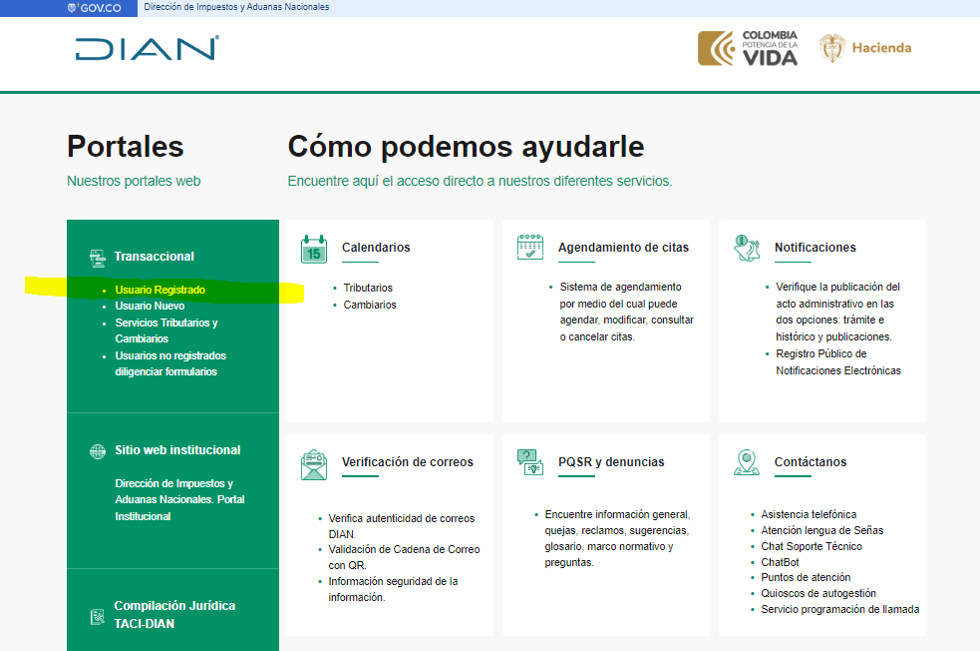The width and height of the screenshot is (980, 651).
Task: Open Asistencia telefónica link
Action: (x=809, y=514)
